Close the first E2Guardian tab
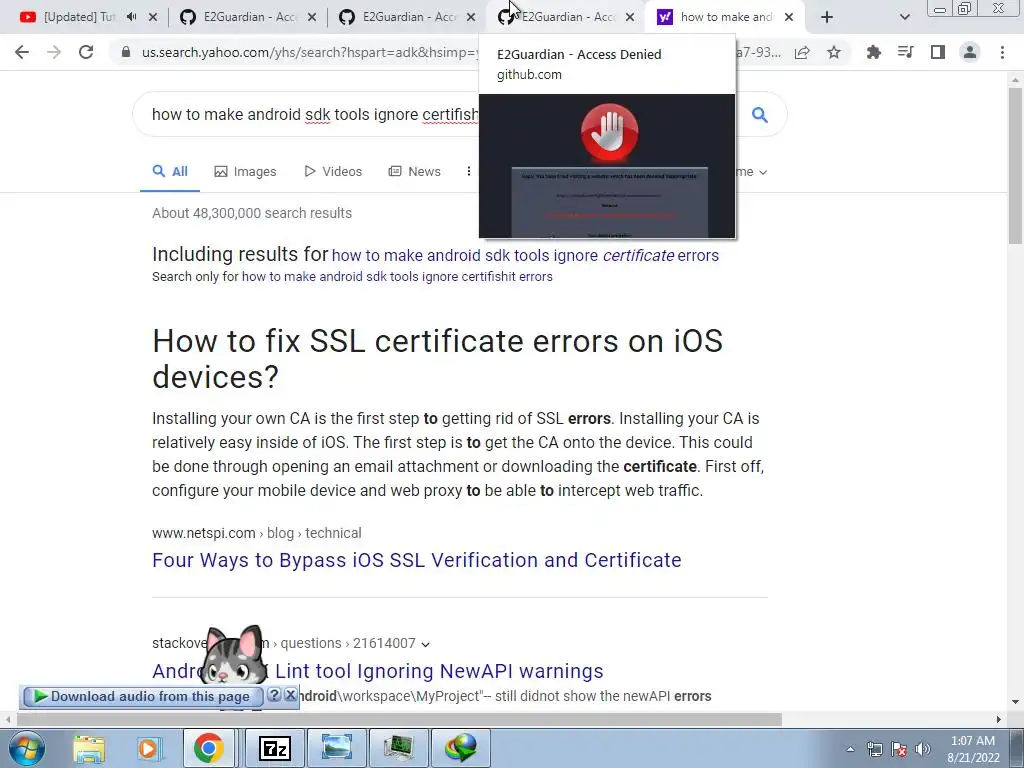 click(x=312, y=17)
